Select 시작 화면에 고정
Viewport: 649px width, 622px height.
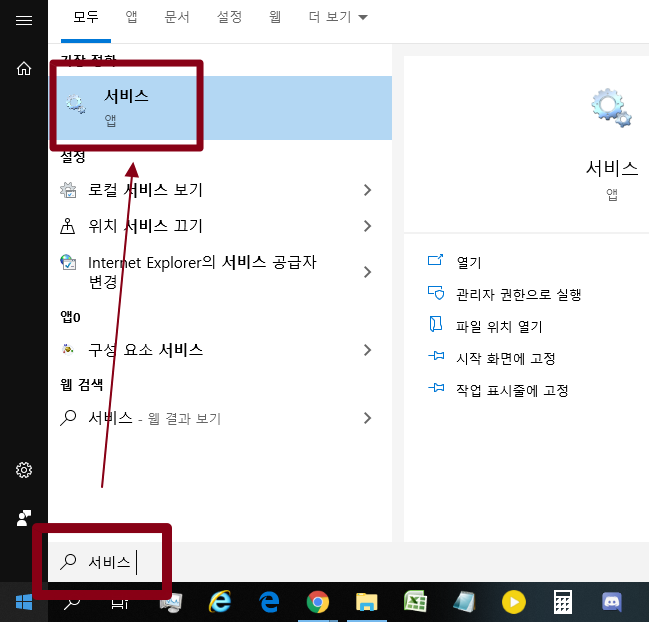[505, 358]
